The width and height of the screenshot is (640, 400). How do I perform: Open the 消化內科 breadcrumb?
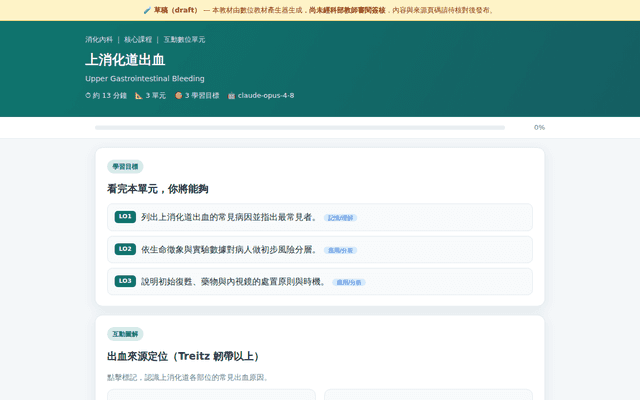99,40
